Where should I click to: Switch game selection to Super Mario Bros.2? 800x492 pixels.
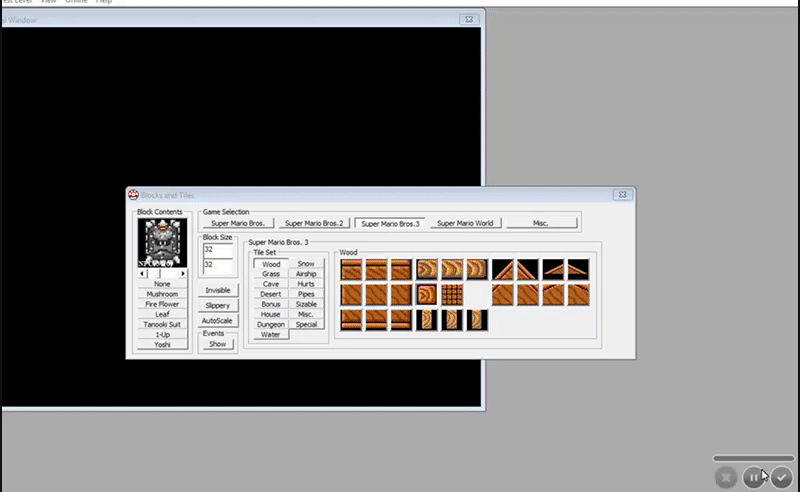[314, 223]
